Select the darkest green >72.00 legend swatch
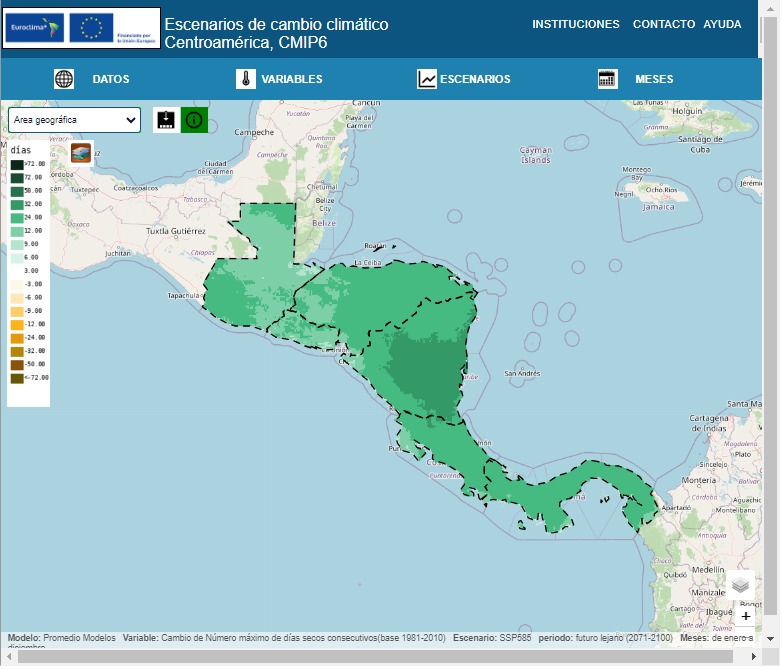The width and height of the screenshot is (782, 670). (17, 164)
